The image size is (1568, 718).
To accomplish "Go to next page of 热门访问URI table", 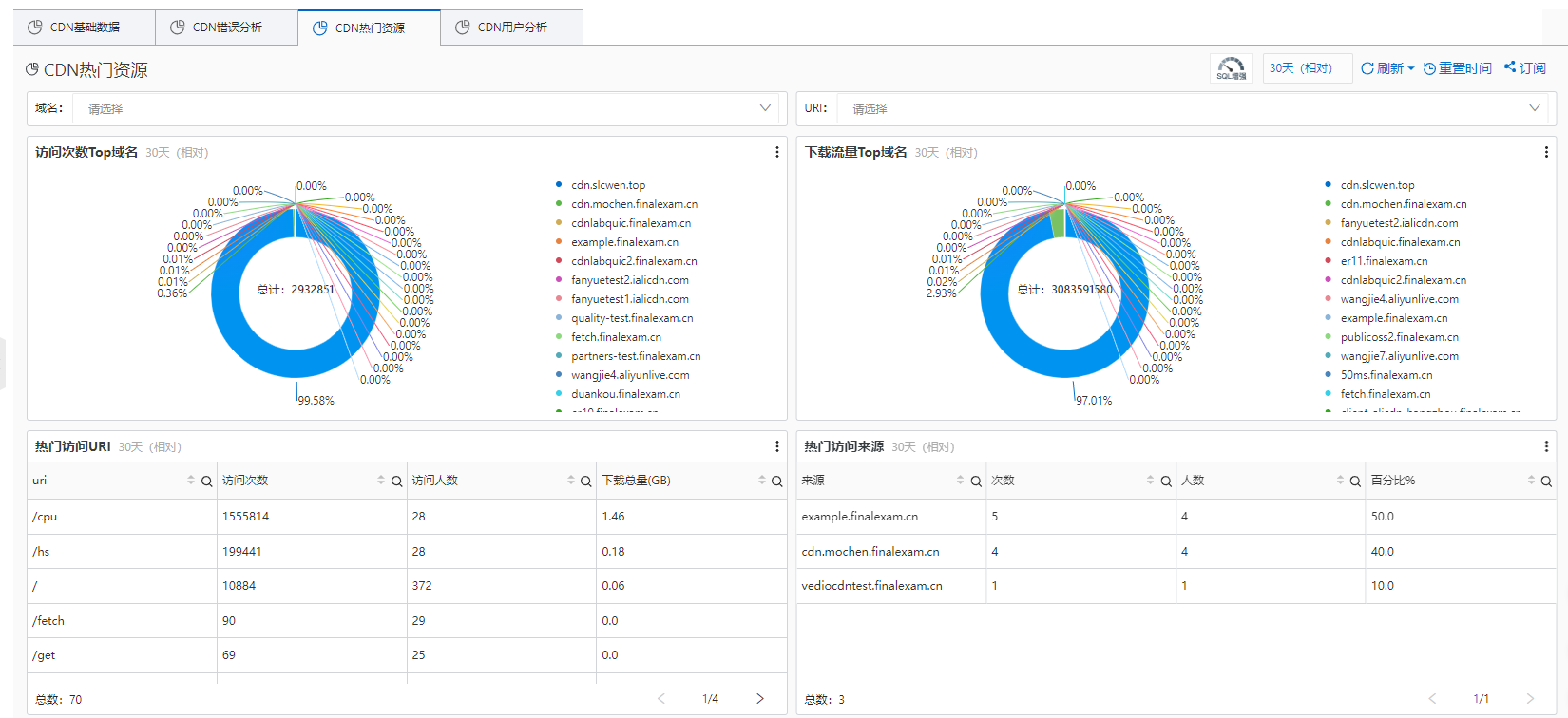I will pyautogui.click(x=760, y=699).
